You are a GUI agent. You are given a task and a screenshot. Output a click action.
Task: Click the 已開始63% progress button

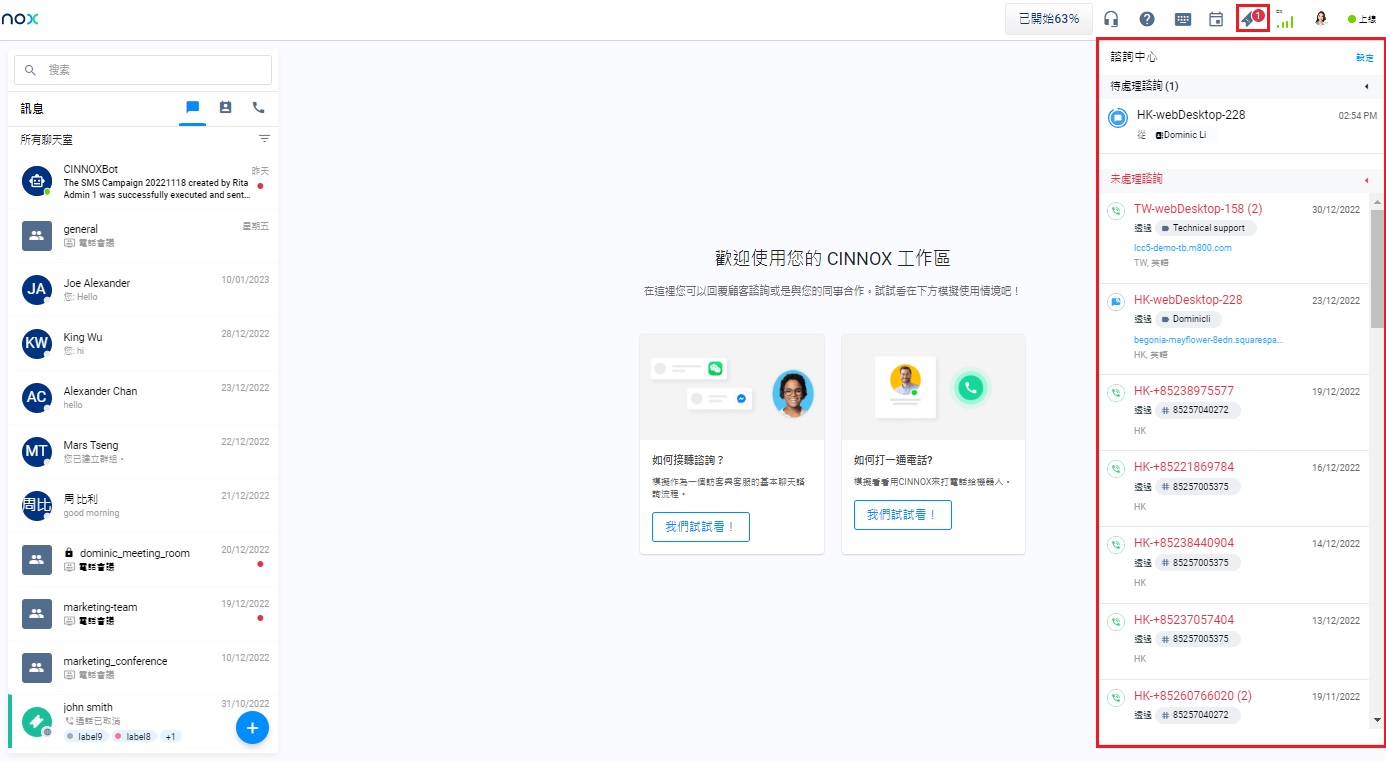coord(1049,19)
